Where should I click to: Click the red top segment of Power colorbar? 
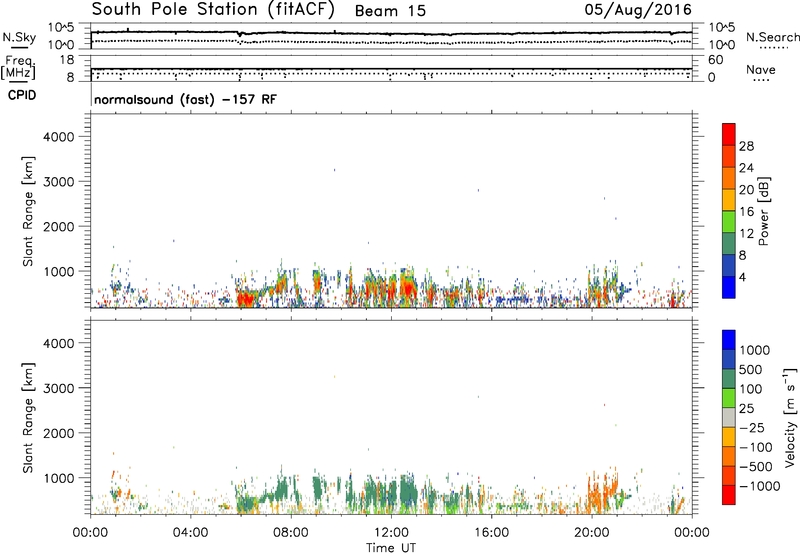coord(729,134)
